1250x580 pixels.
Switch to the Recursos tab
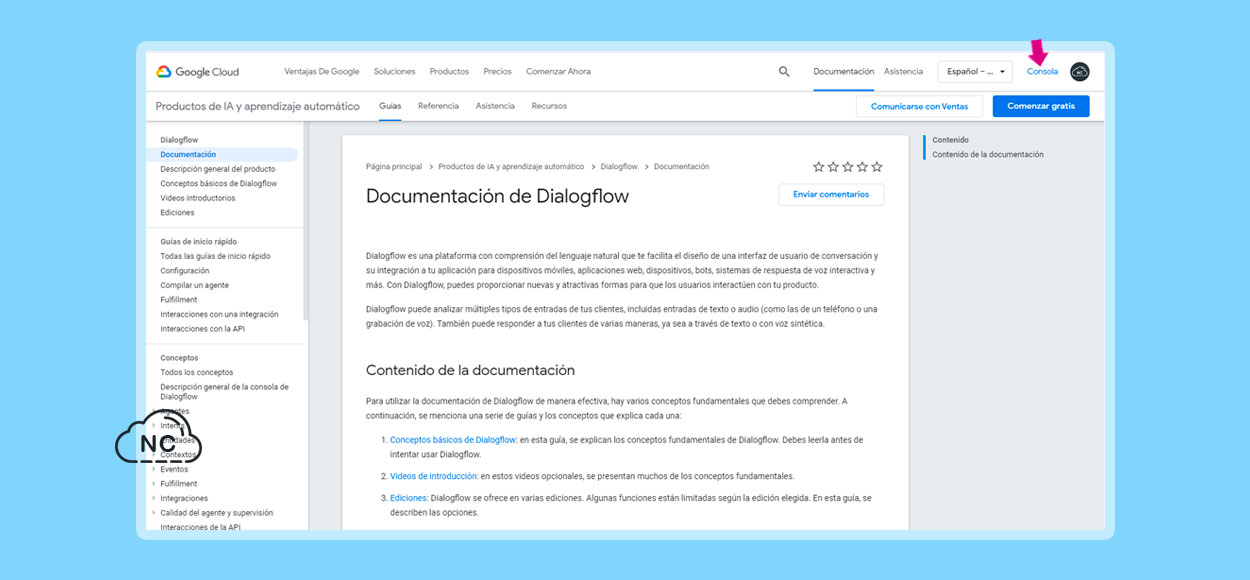click(549, 106)
